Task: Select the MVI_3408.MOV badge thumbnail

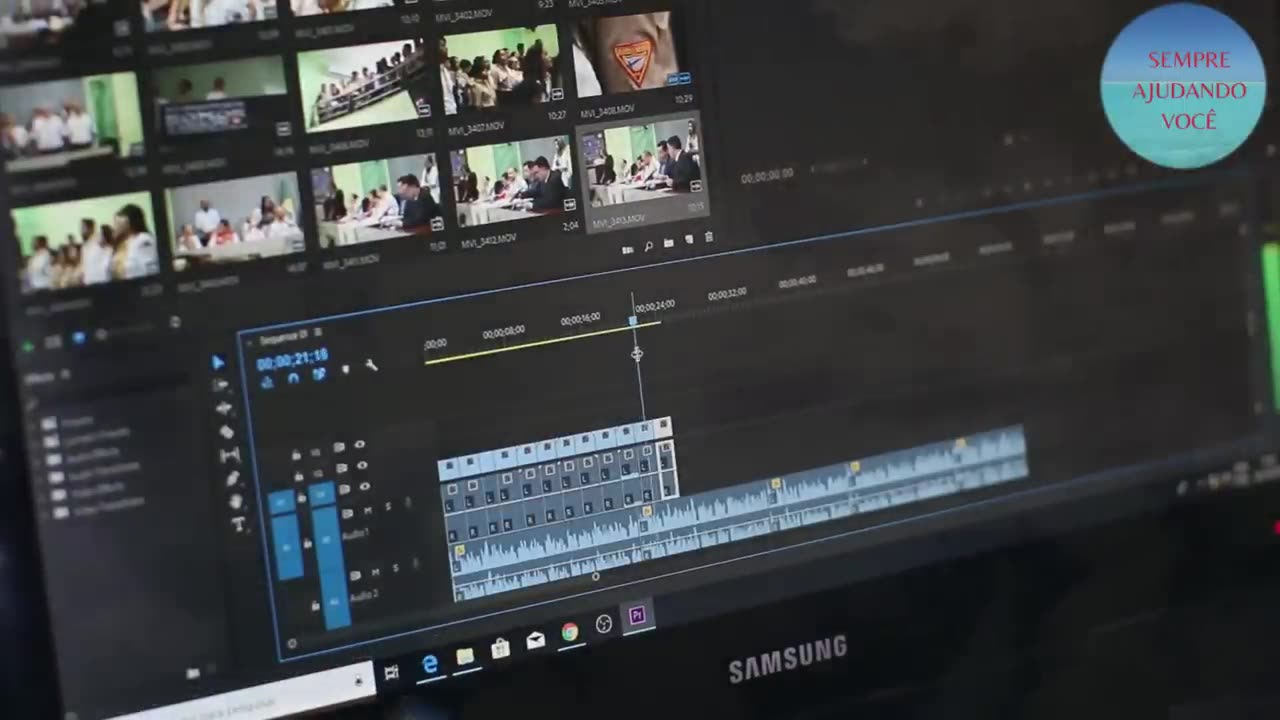Action: [x=627, y=54]
